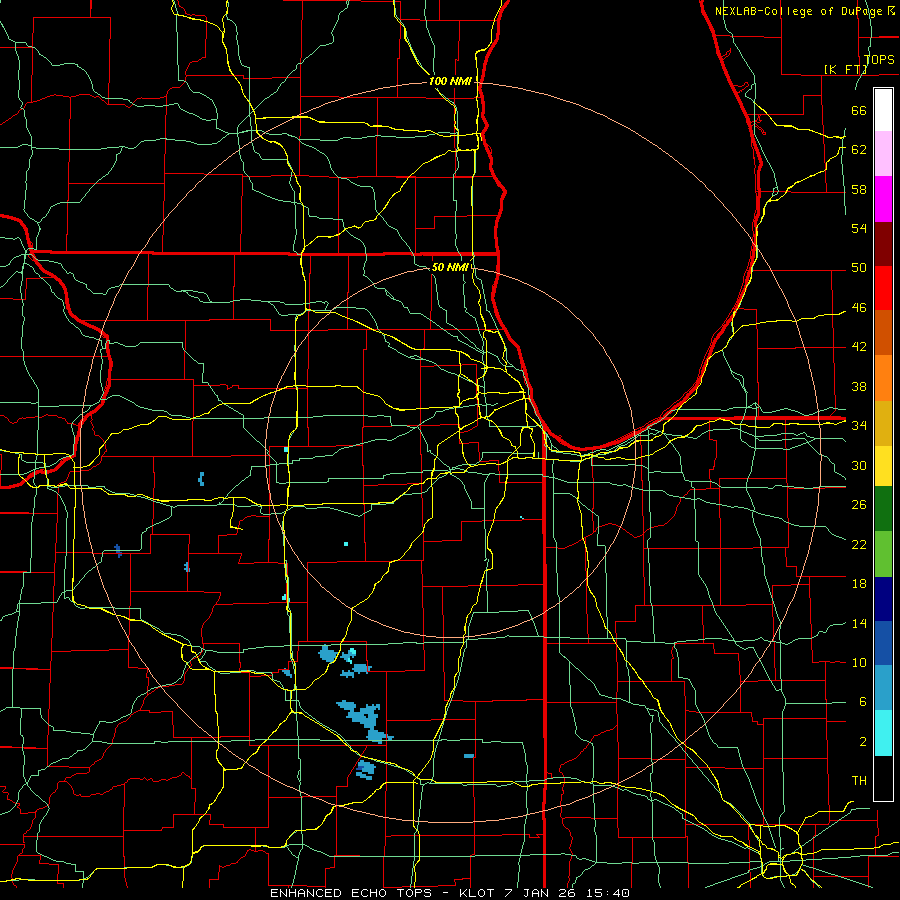
Task: Click the "62" legend value
Action: [x=859, y=149]
